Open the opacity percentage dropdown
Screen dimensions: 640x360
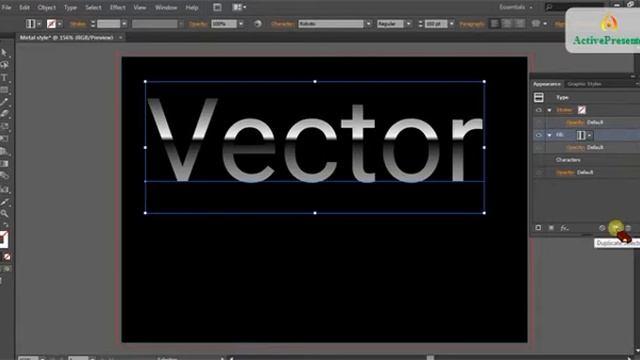(x=241, y=24)
